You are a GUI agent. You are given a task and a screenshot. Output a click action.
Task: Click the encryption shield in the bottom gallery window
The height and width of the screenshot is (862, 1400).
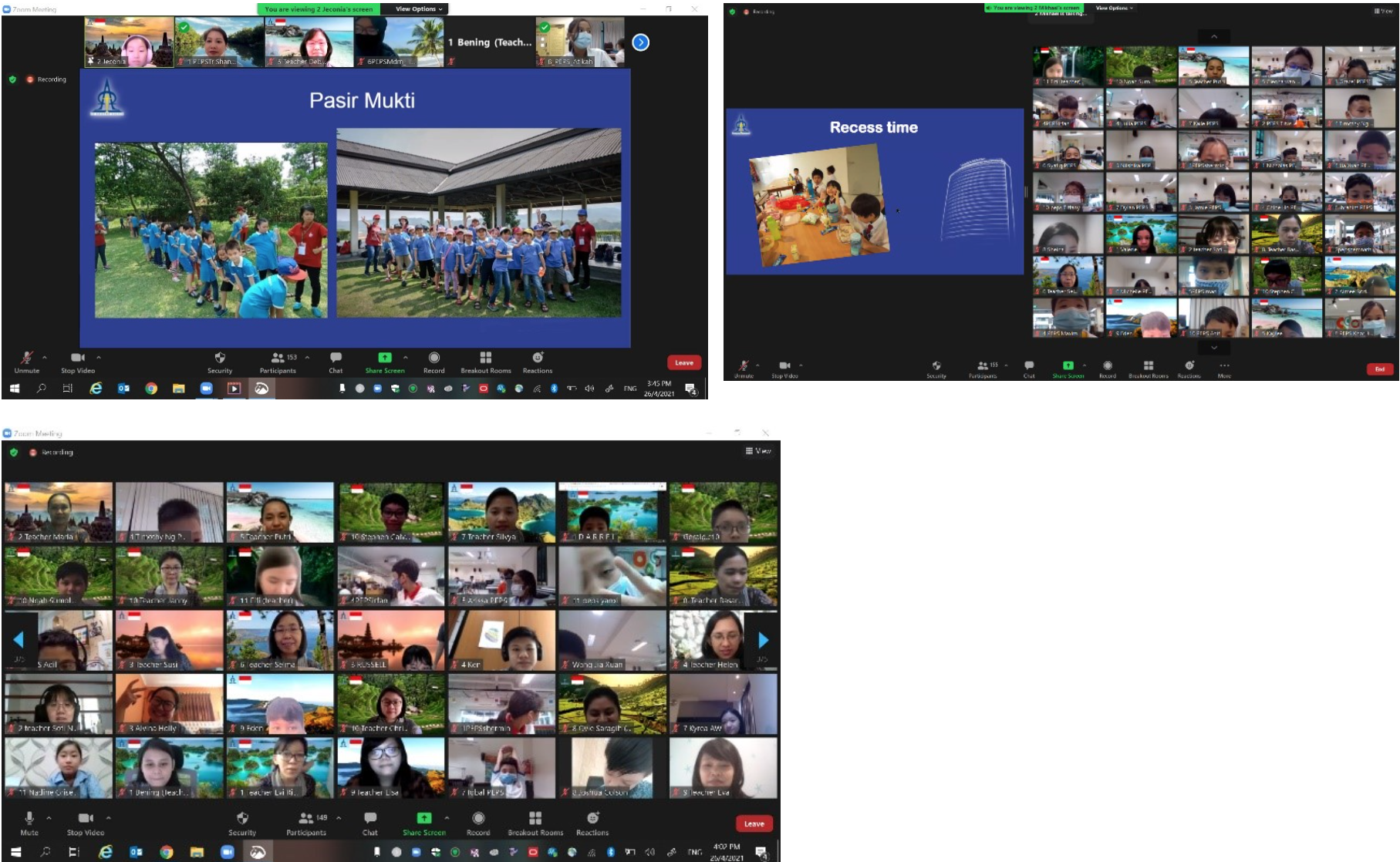[x=14, y=453]
